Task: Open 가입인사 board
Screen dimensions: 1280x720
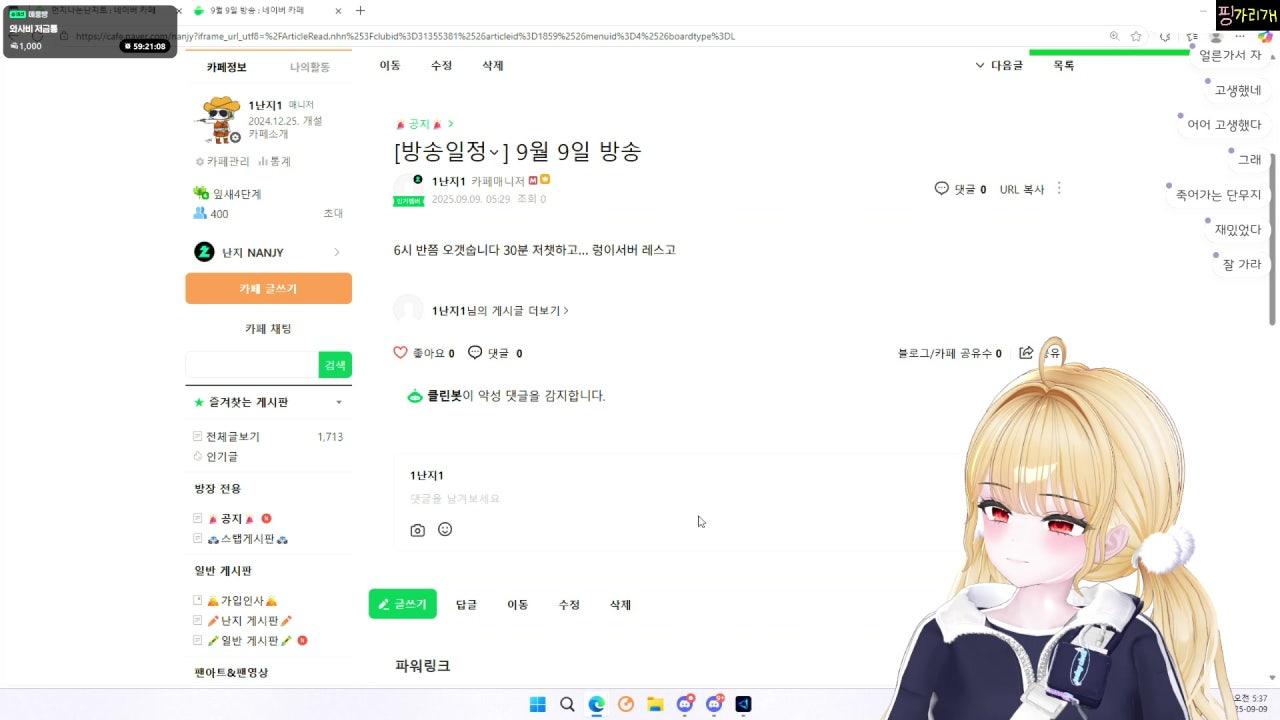Action: click(242, 601)
